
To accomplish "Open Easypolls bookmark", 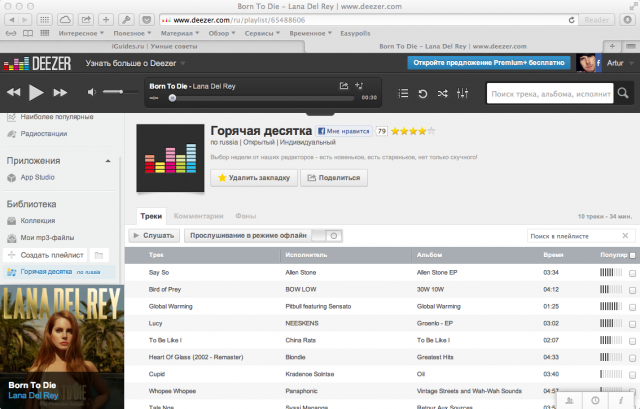I will pyautogui.click(x=355, y=33).
